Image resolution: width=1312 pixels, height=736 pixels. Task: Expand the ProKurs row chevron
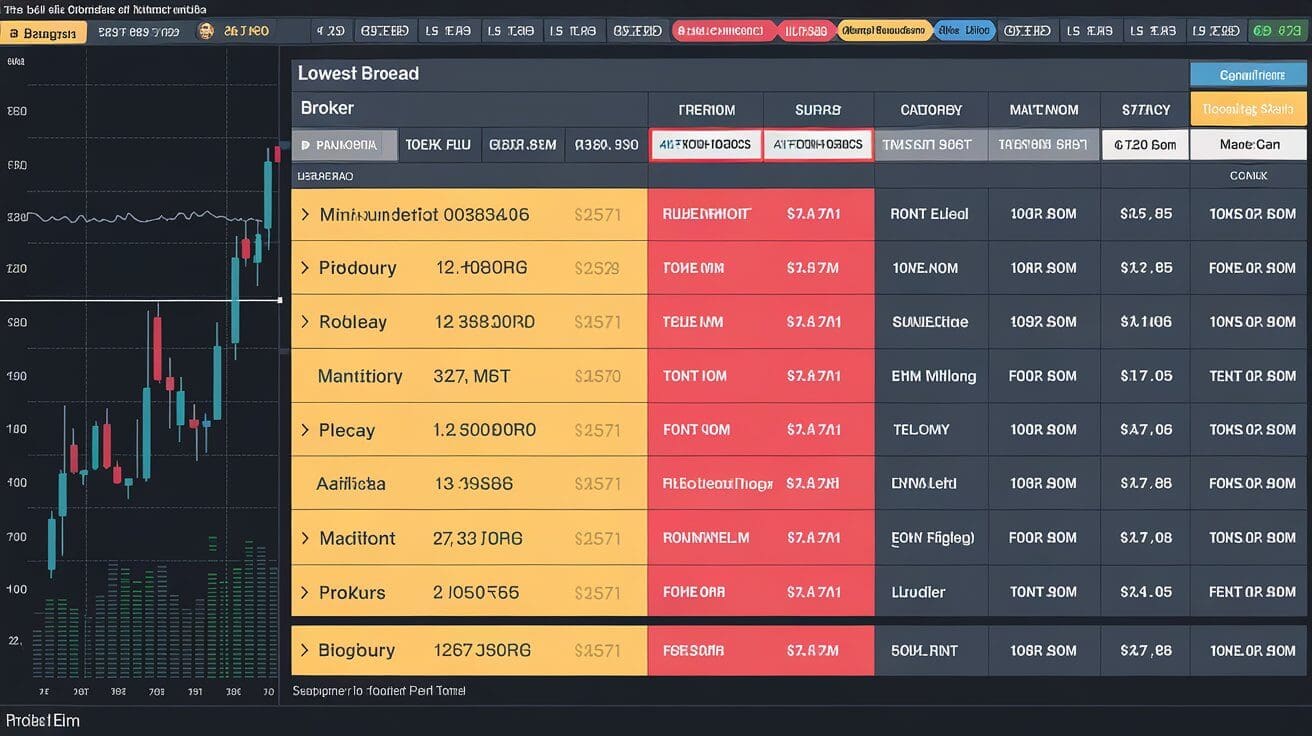coord(305,592)
